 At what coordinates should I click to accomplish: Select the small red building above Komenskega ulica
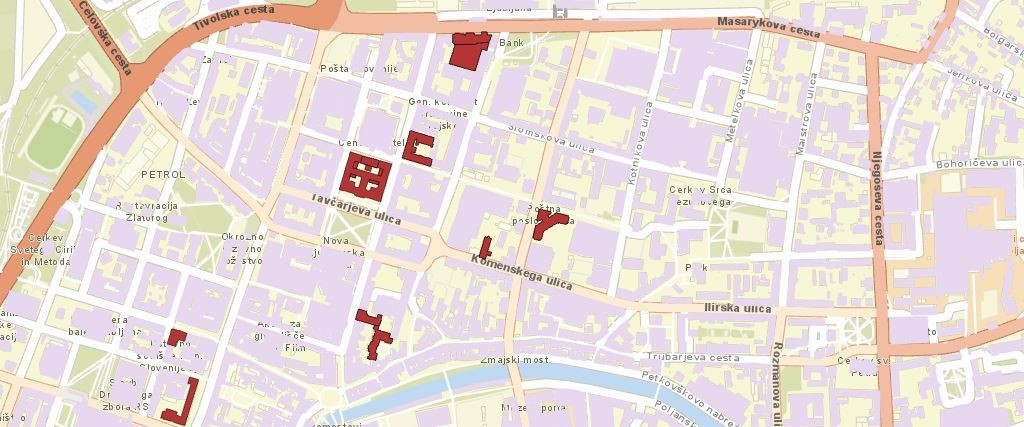tap(485, 247)
